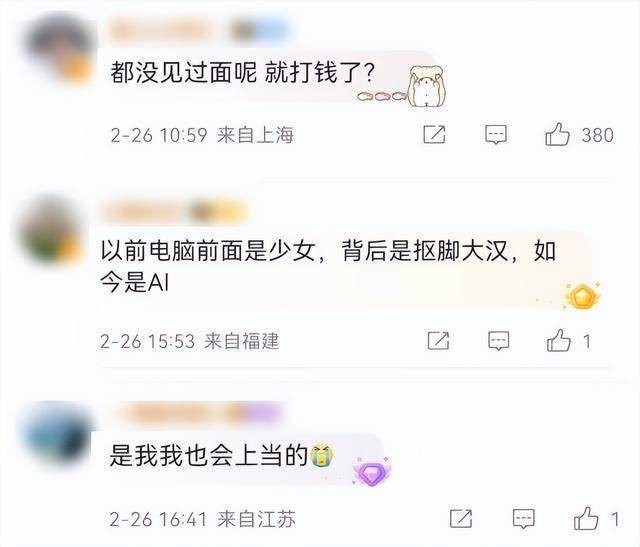Reply to the 都没见过面呢 comment
640x547 pixels.
coord(496,135)
